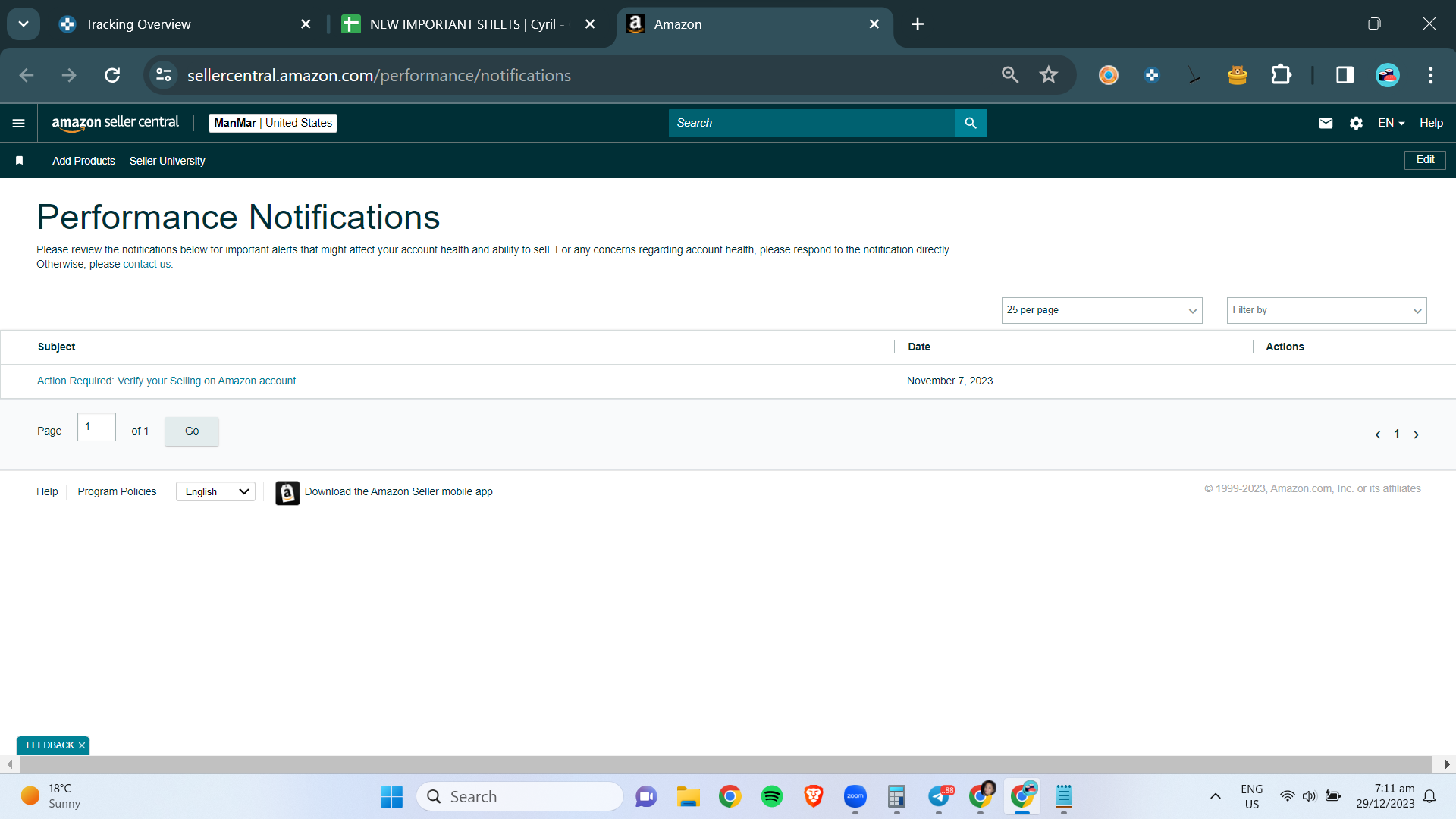This screenshot has width=1456, height=819.
Task: Open the Chrome profile avatar
Action: (1388, 75)
